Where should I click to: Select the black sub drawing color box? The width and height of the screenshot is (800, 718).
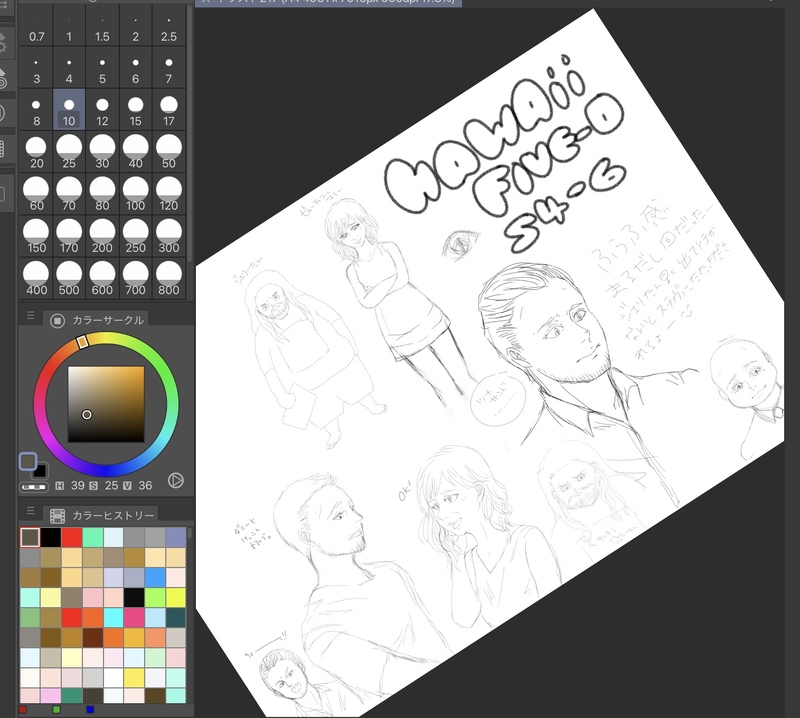click(42, 471)
